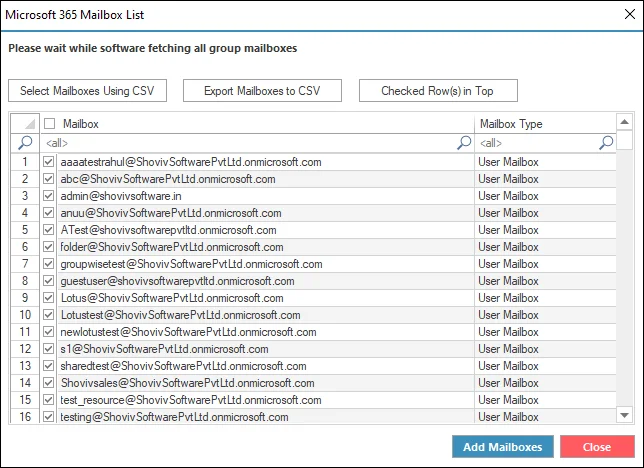Uncheck the testing@ mailbox checkbox
This screenshot has width=644, height=468.
click(48, 417)
